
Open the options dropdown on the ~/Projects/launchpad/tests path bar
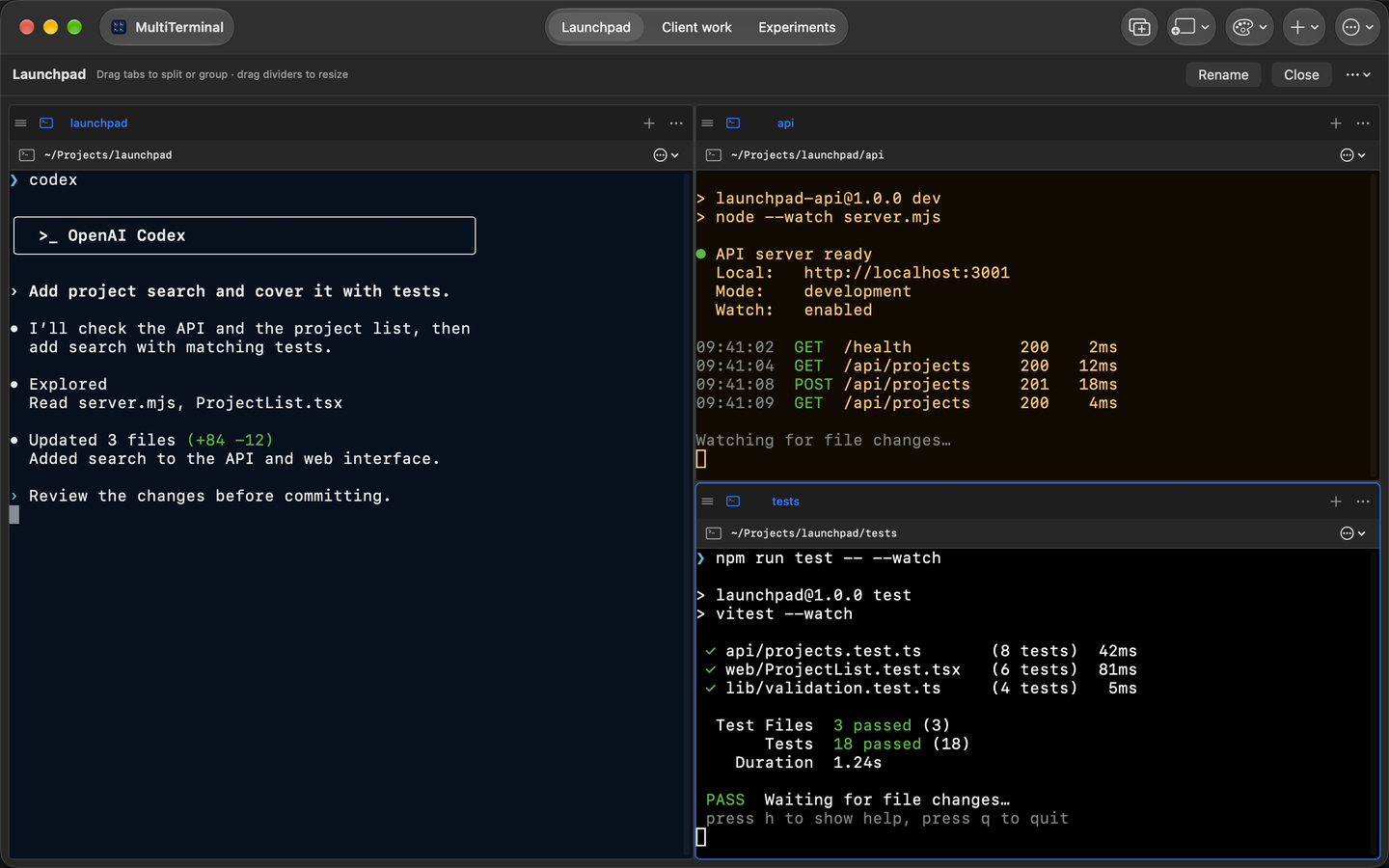1352,533
